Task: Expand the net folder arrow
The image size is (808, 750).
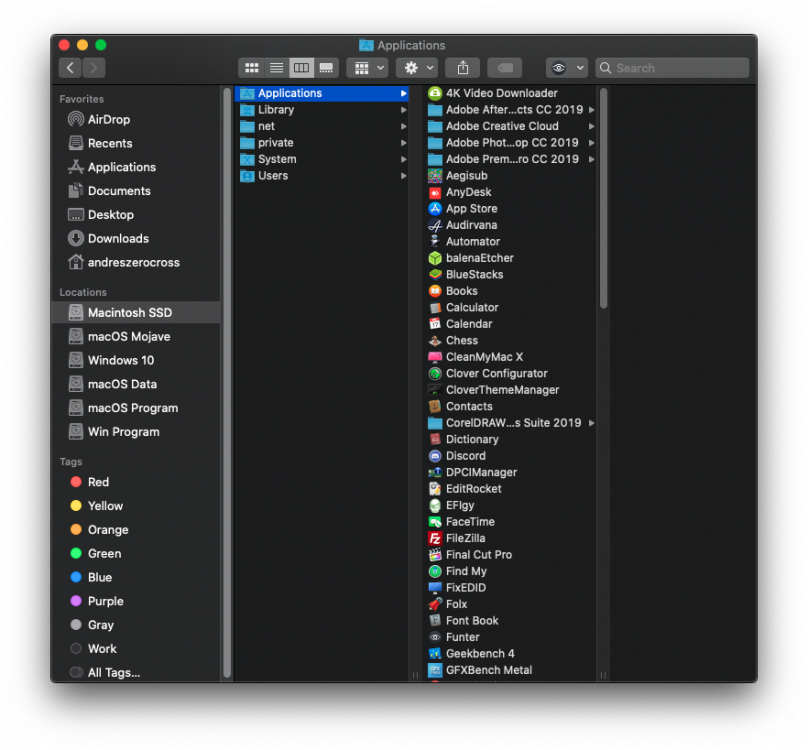Action: point(403,126)
